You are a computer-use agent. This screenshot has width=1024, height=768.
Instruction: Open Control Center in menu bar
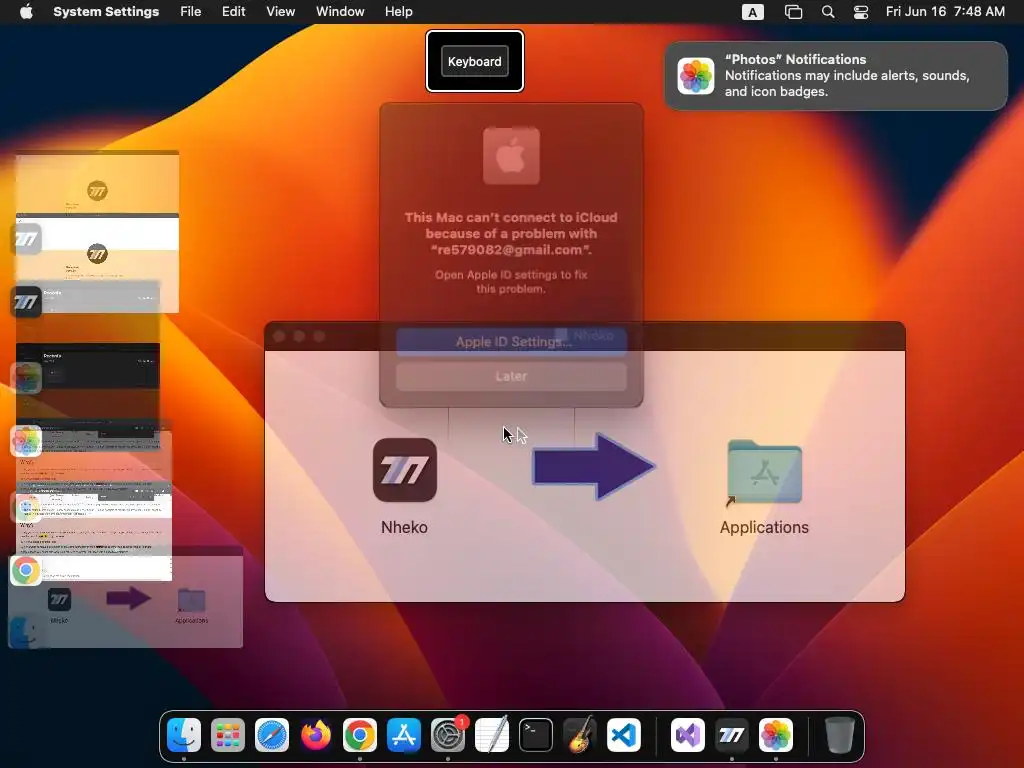tap(861, 12)
